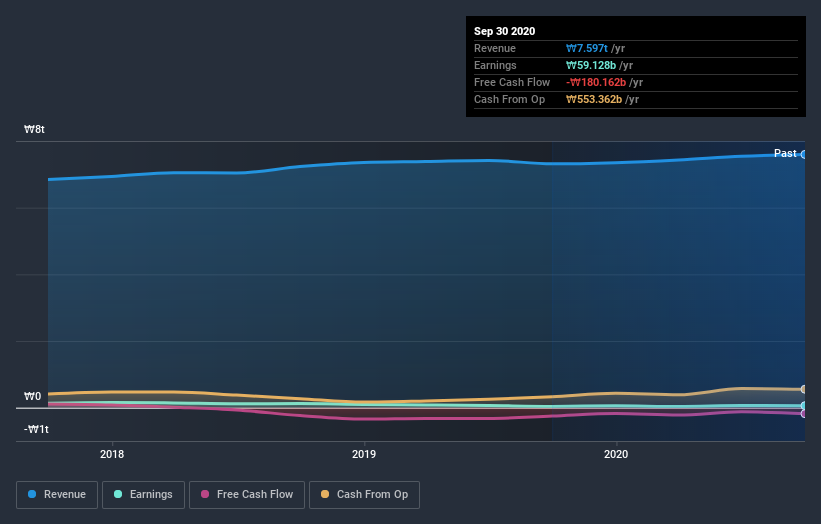Click the ₩553.362b cash from op value

click(594, 99)
